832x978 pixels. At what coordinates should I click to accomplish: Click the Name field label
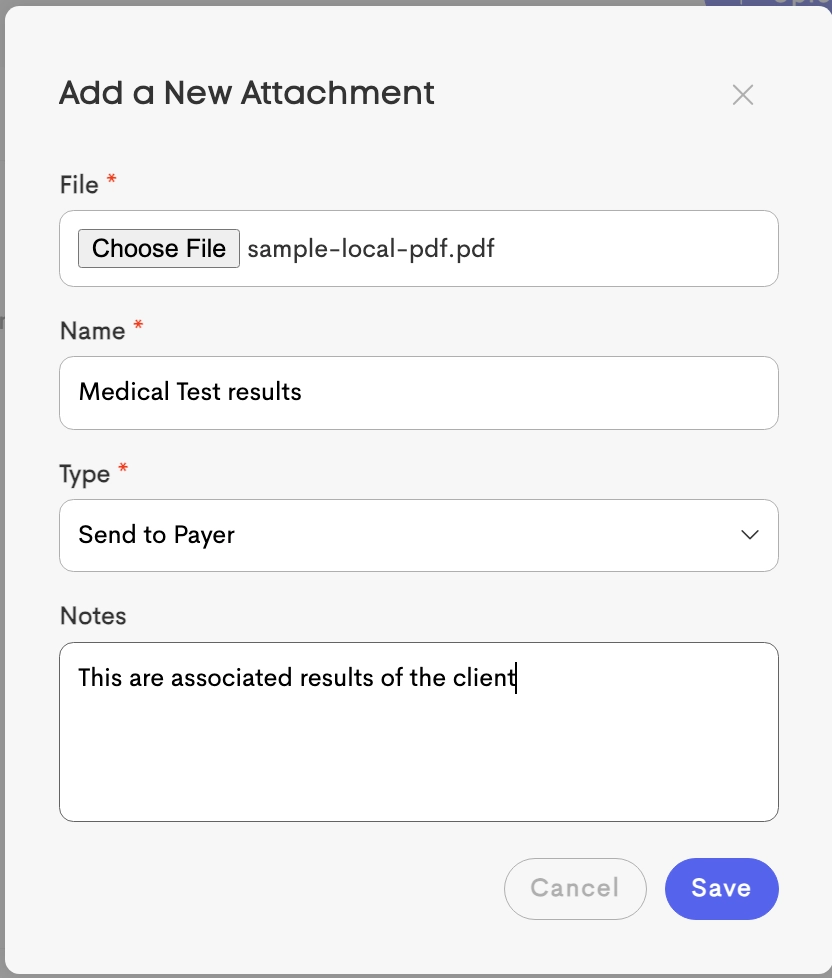(92, 331)
